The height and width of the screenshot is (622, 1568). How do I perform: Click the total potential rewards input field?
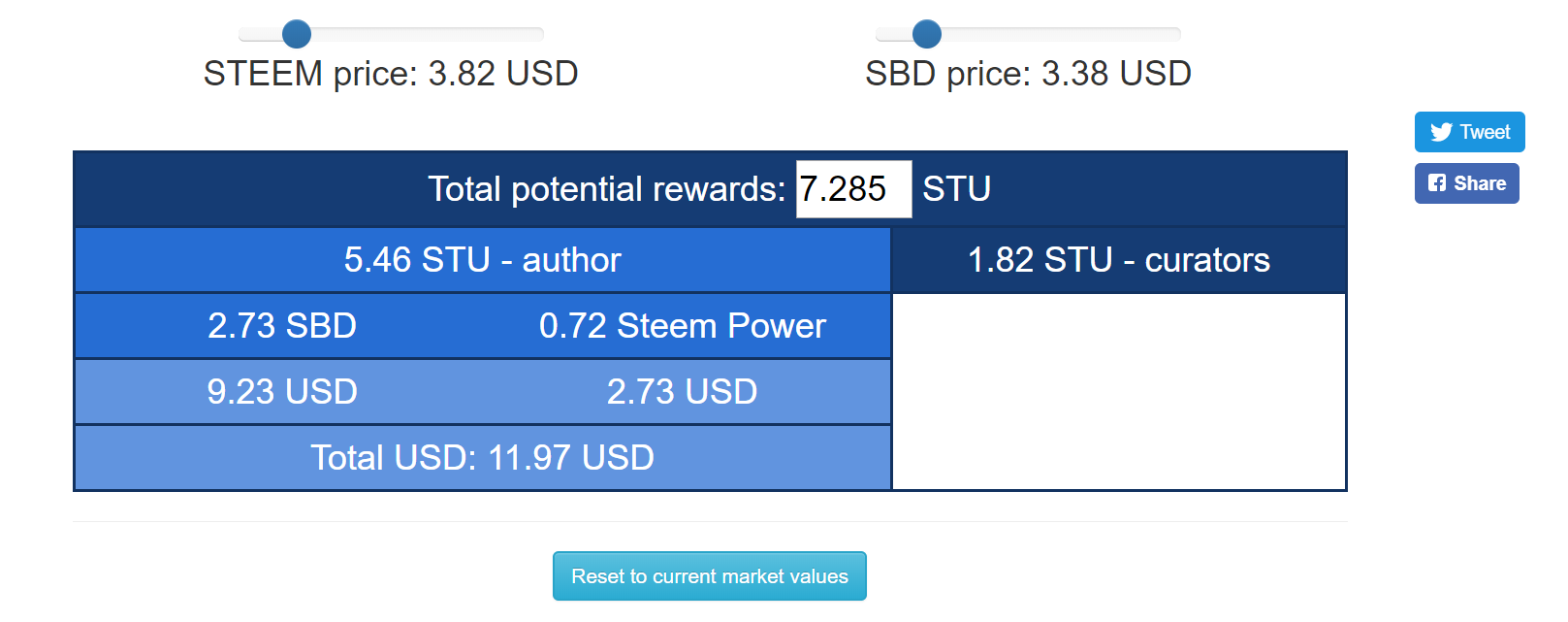pyautogui.click(x=853, y=189)
